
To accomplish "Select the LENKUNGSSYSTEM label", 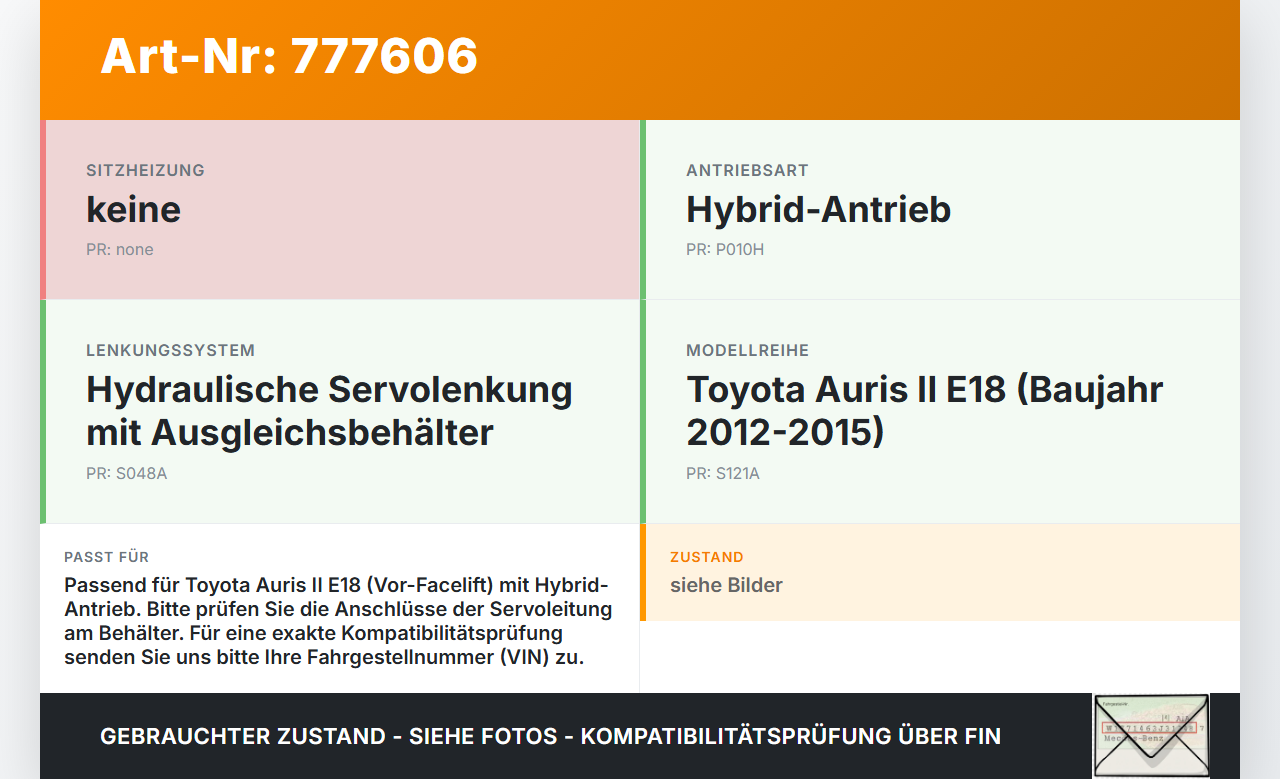I will click(170, 350).
